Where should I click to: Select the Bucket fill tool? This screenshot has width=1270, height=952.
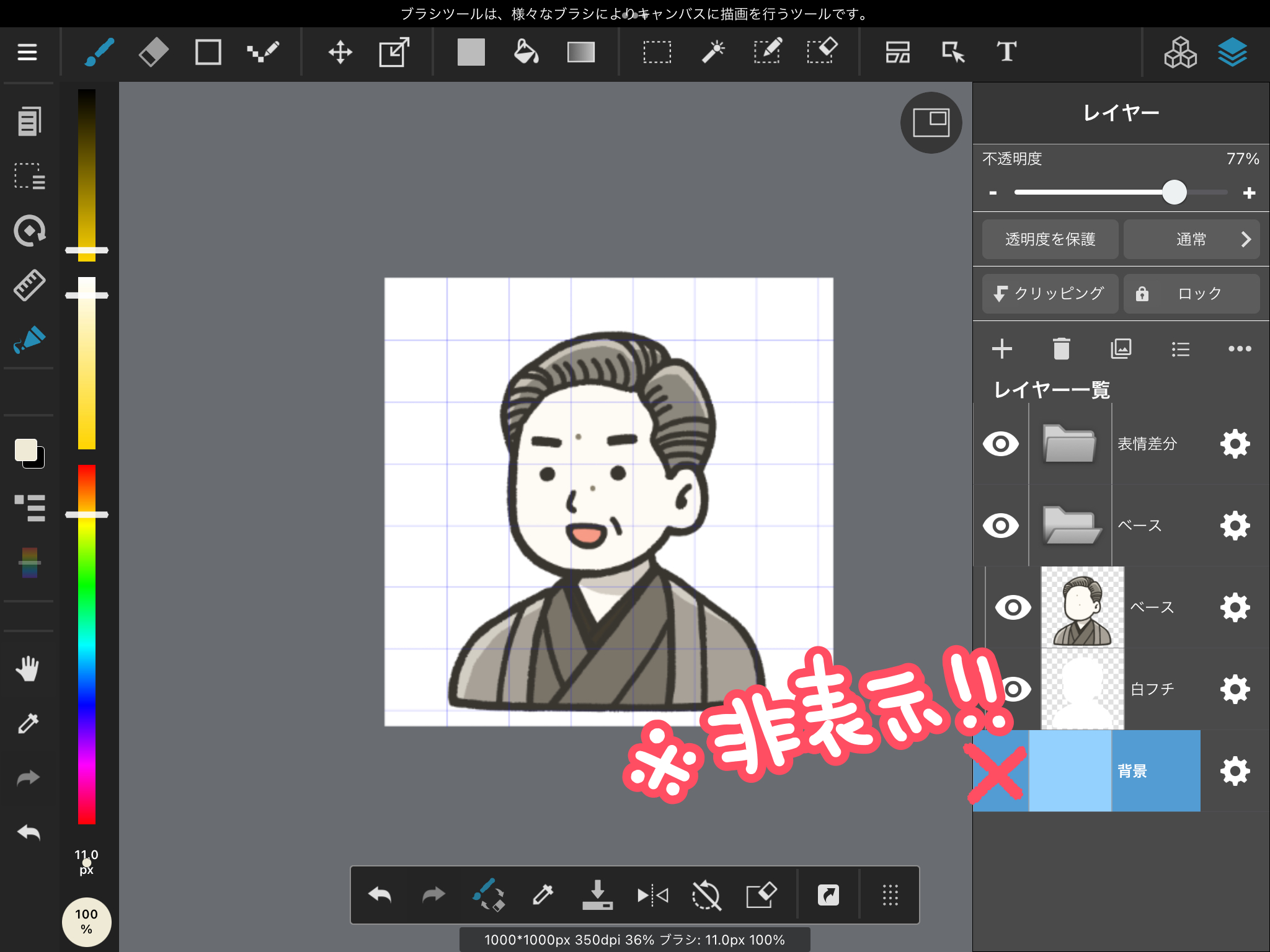[526, 52]
